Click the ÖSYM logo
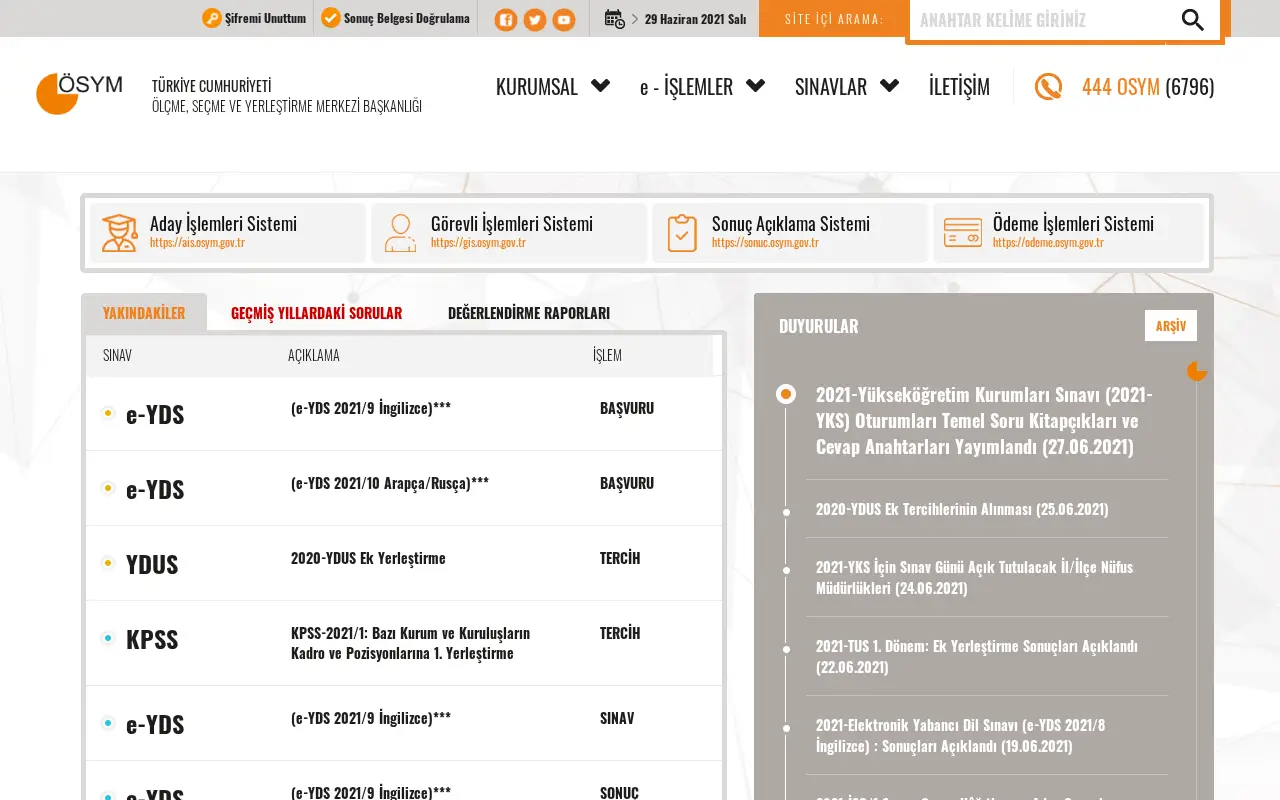 79,94
